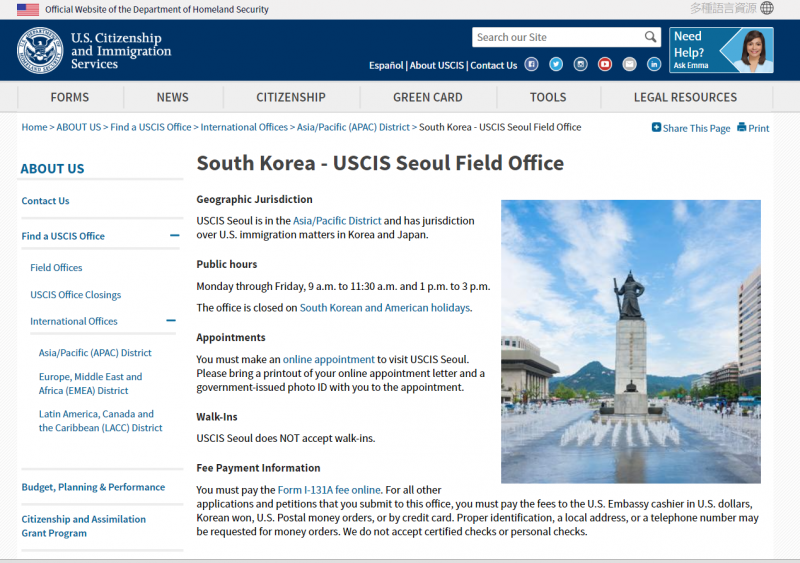The height and width of the screenshot is (563, 800).
Task: Click the Walk-Ins heading
Action: point(217,417)
